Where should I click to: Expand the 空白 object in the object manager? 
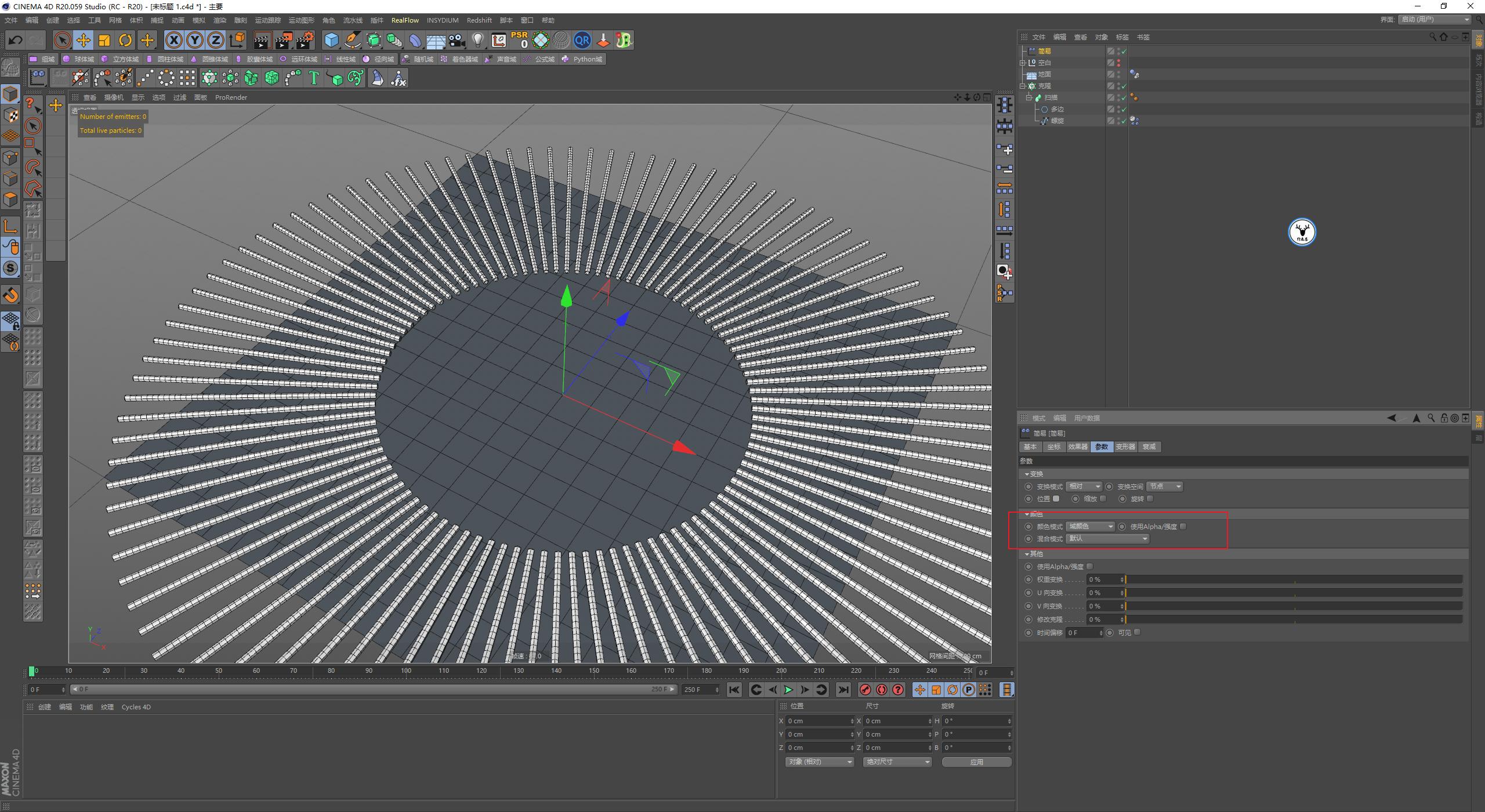tap(1023, 63)
